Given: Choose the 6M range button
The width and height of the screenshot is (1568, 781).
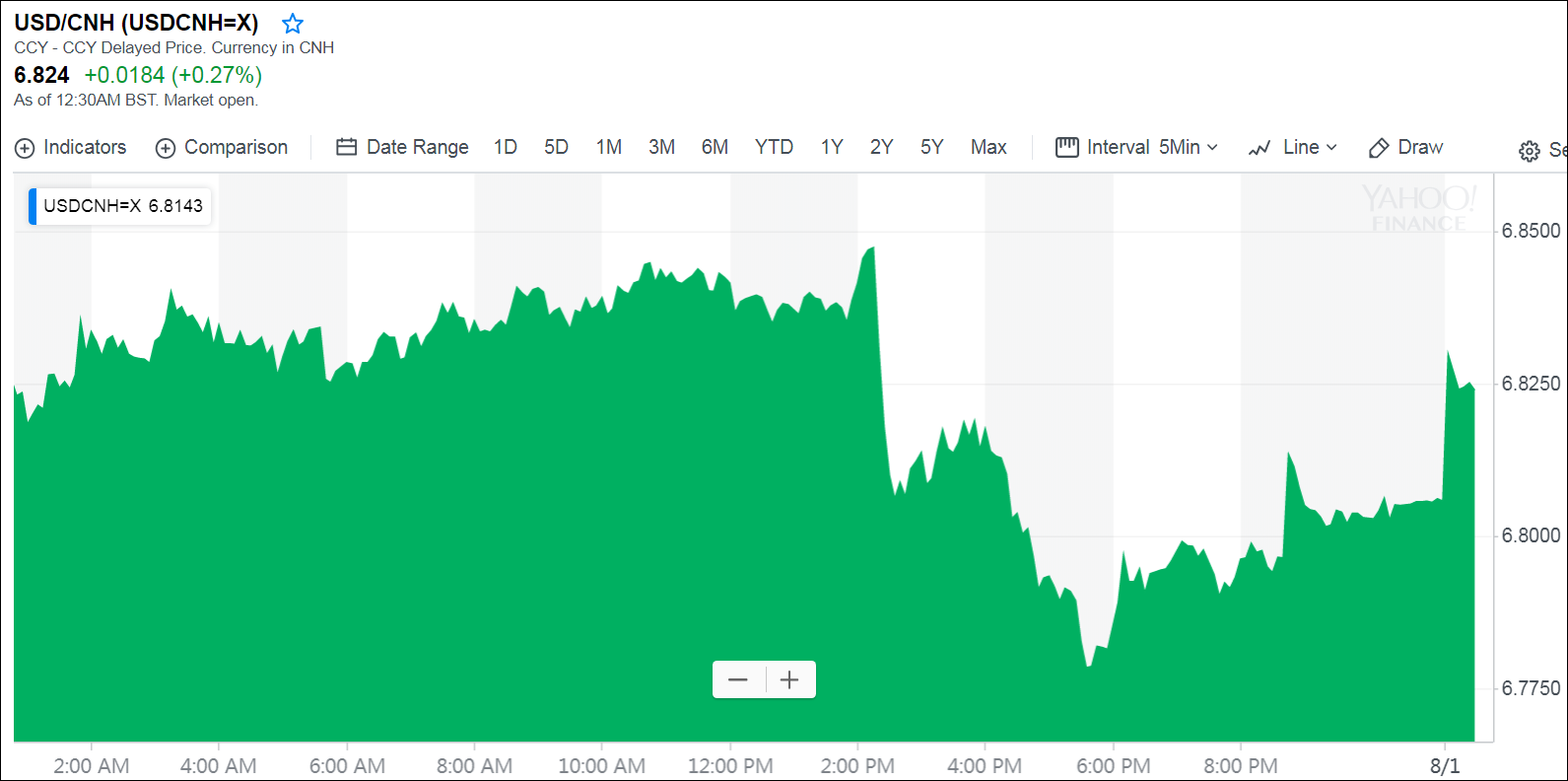Looking at the screenshot, I should (715, 147).
